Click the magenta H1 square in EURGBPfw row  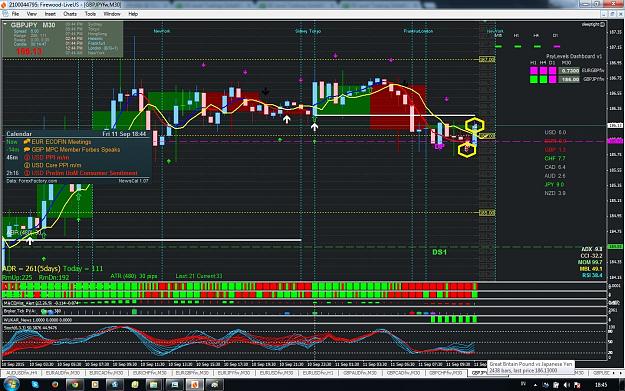coord(534,71)
